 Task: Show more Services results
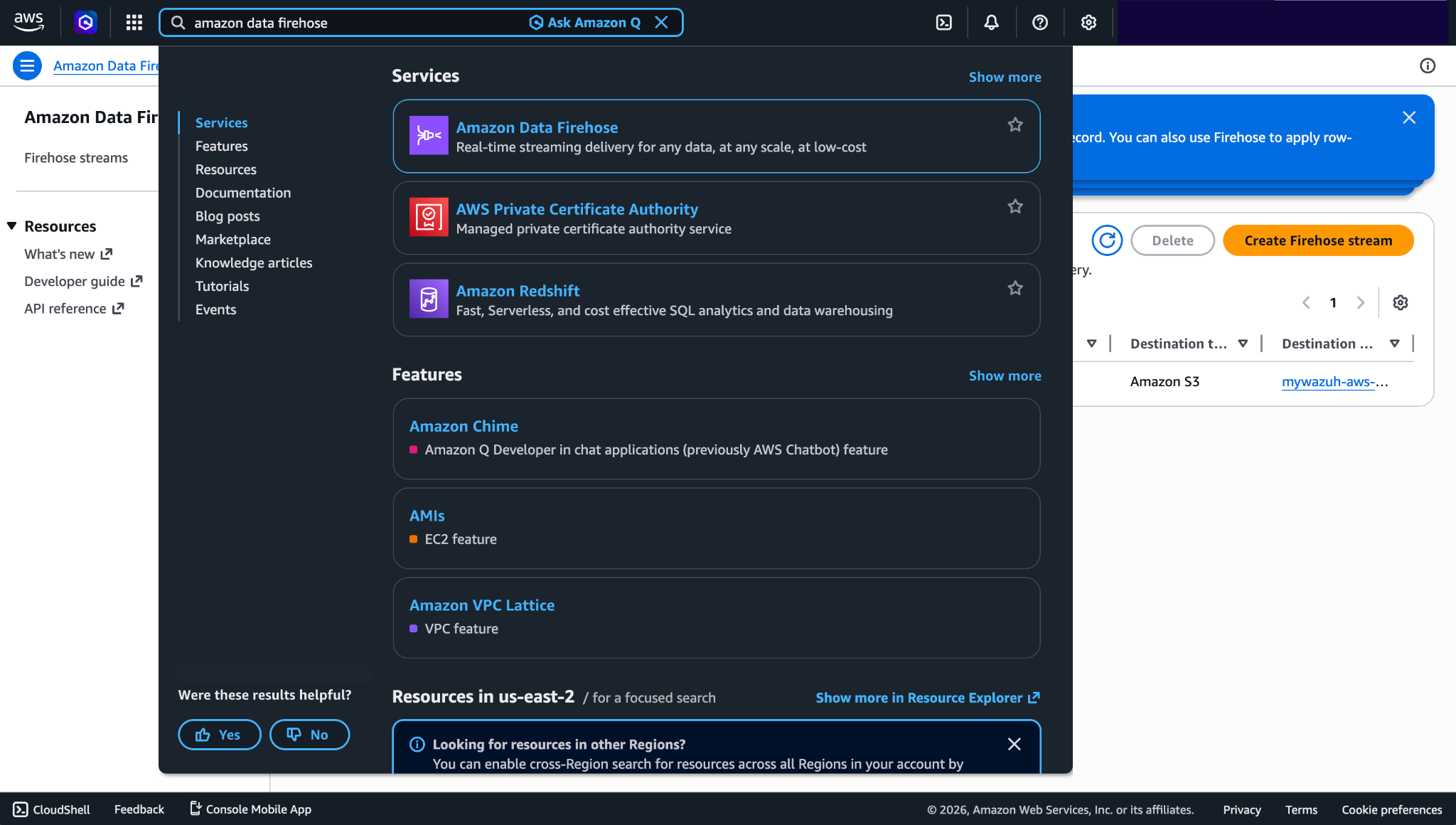(1005, 77)
